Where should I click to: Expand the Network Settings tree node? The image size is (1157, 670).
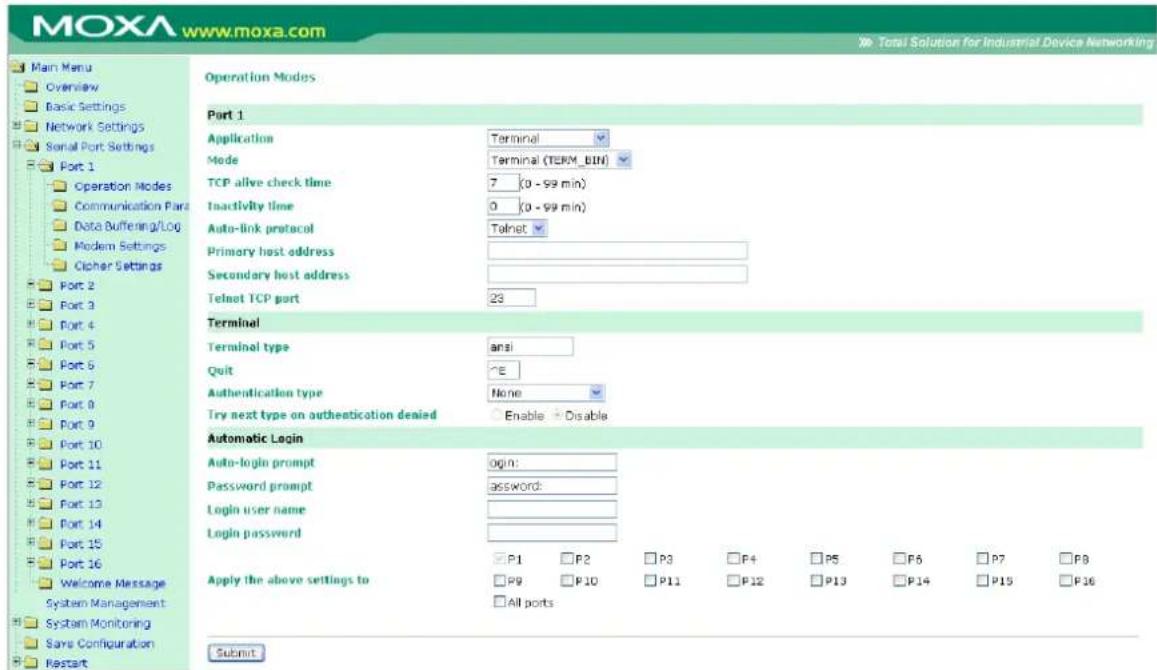pyautogui.click(x=16, y=126)
